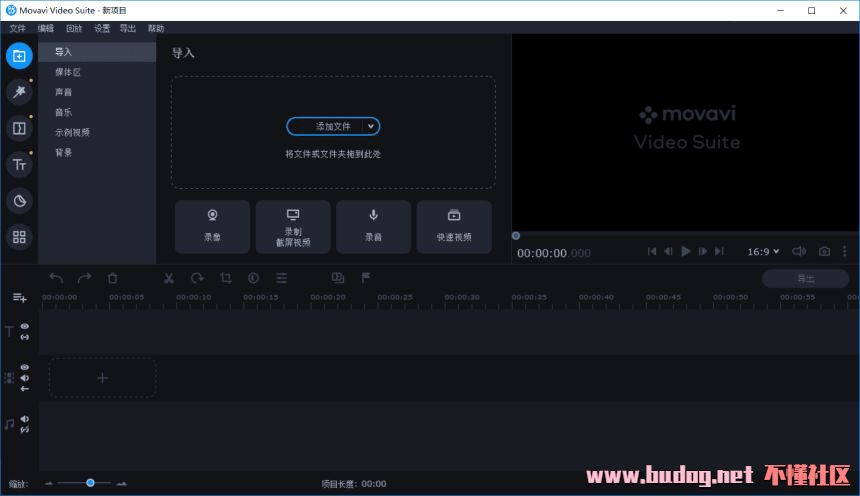Toggle the preview volume speaker icon
The image size is (860, 496).
click(799, 251)
